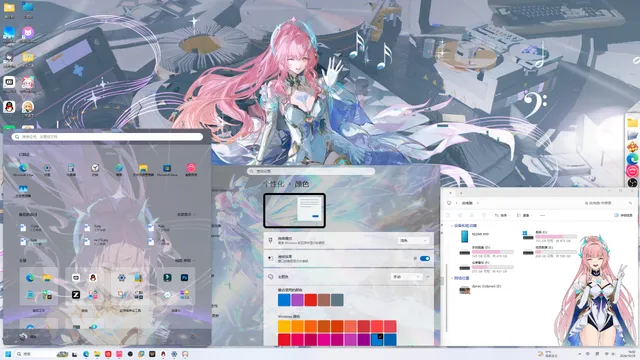Screen dimensions: 640x360
Task: Click show more button for recommended items
Action: (186, 214)
